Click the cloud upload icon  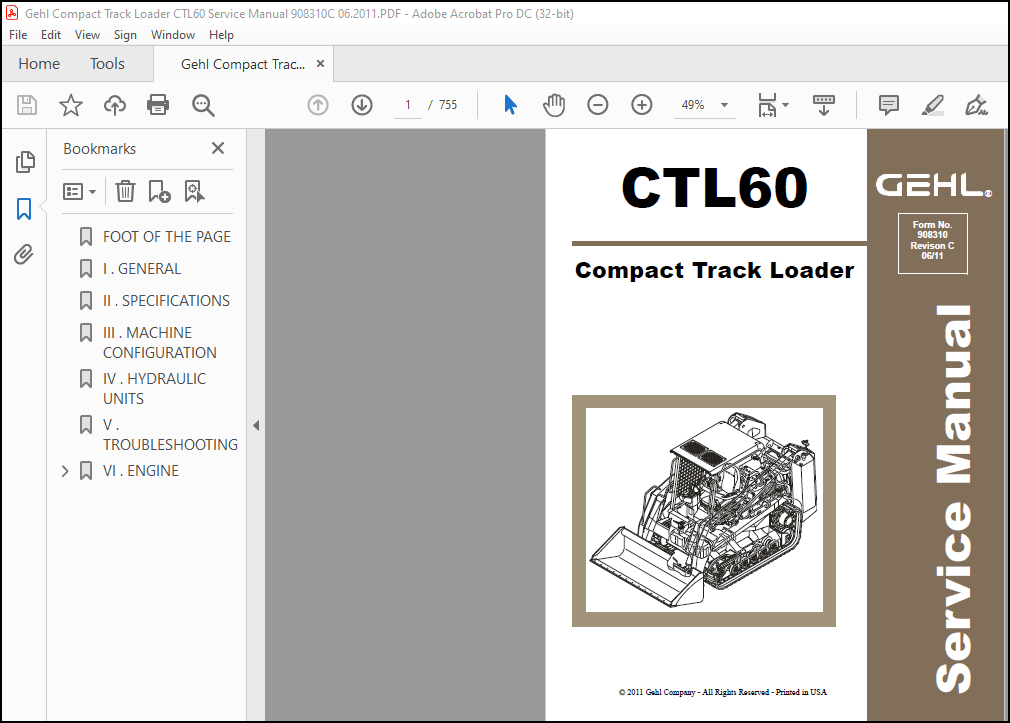[115, 105]
